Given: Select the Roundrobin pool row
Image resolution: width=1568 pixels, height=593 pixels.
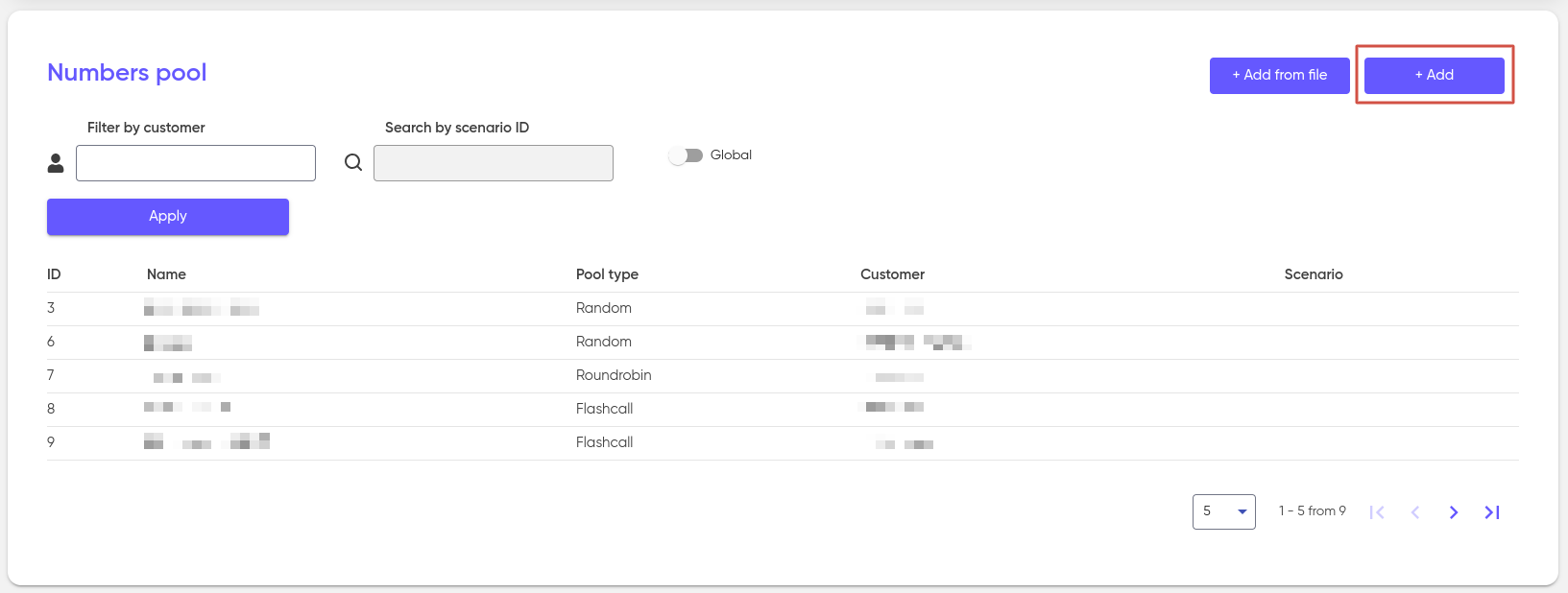Looking at the screenshot, I should click(783, 376).
